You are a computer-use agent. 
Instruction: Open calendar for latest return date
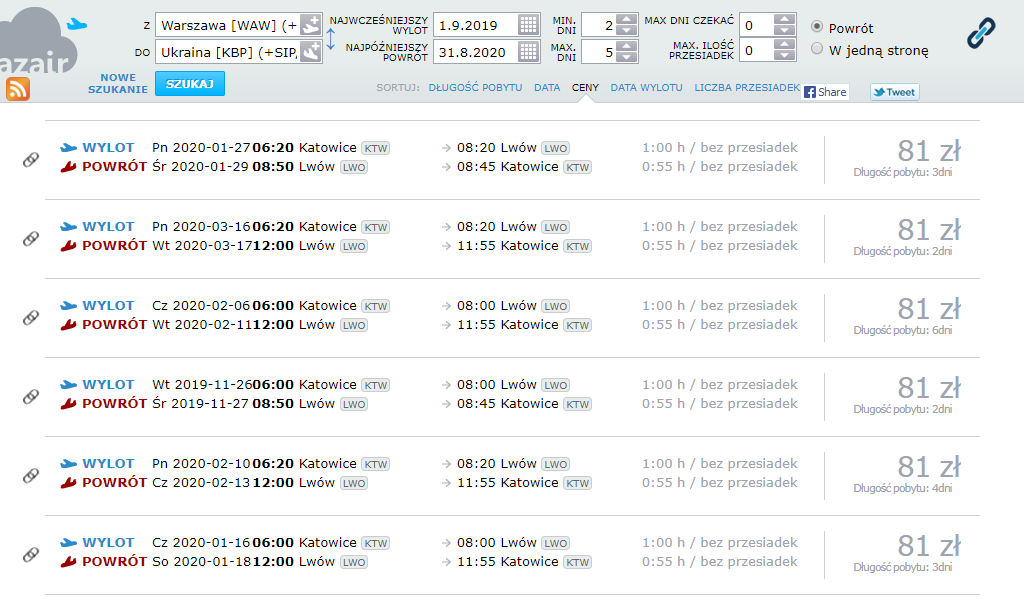(x=528, y=52)
